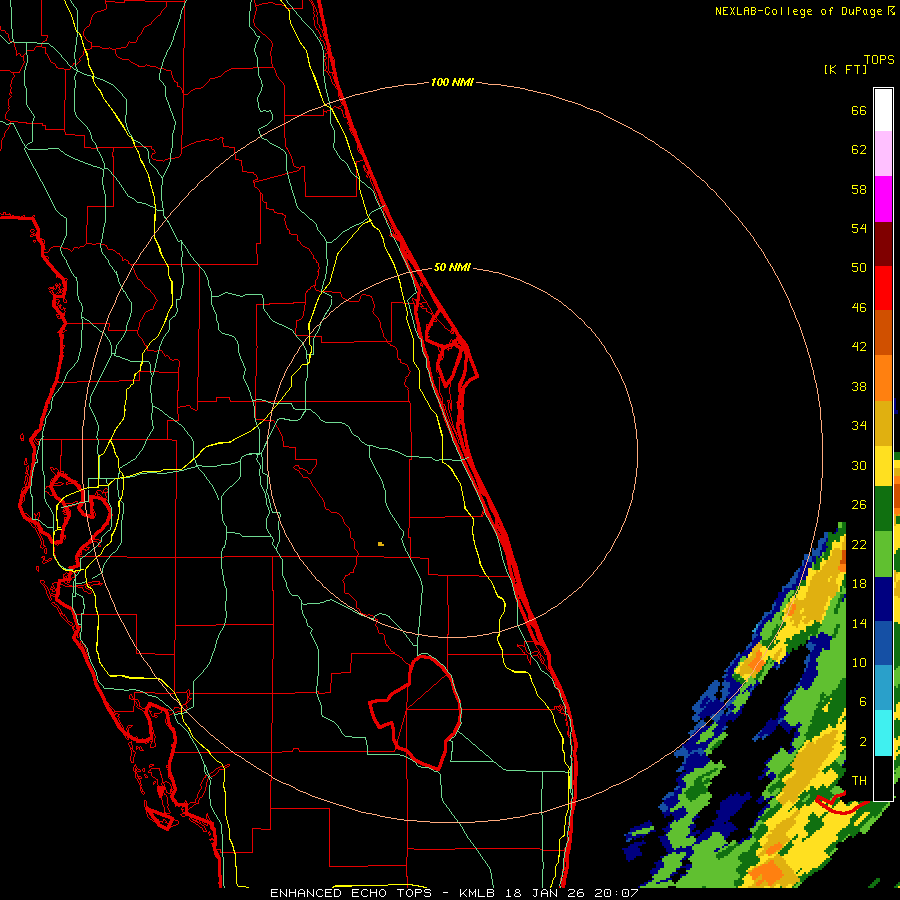
Task: Select the light blue legend swatch
Action: click(883, 688)
